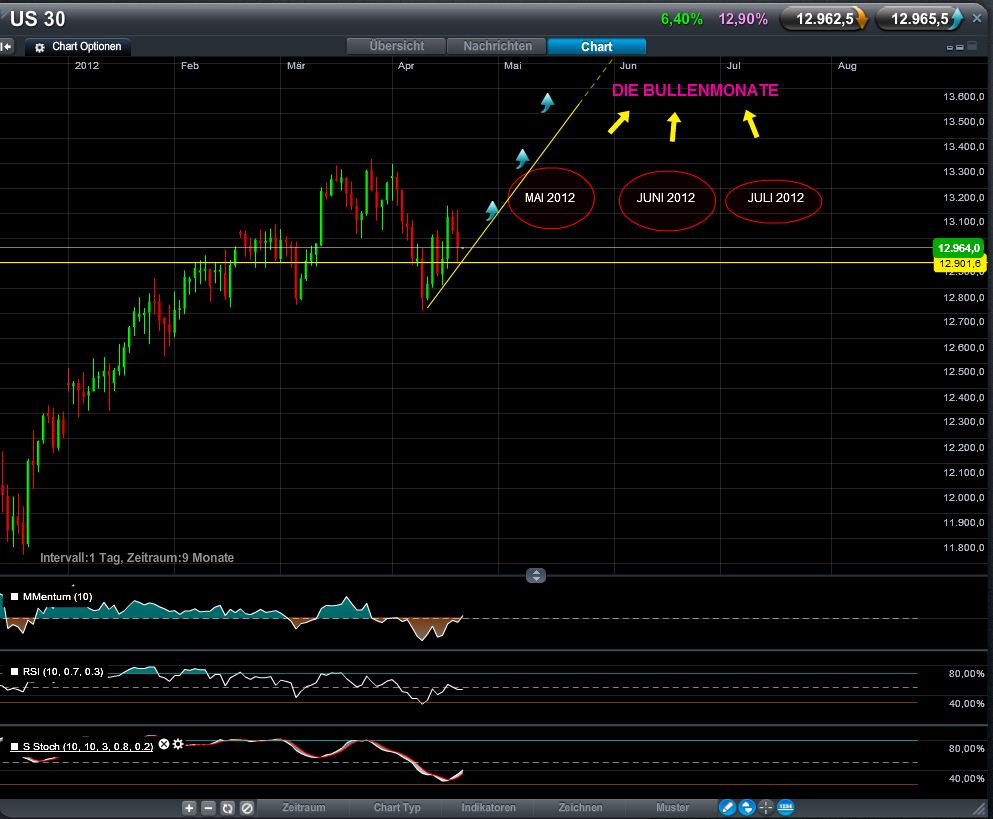Select the medium window size icon
This screenshot has width=993, height=819.
[x=960, y=47]
